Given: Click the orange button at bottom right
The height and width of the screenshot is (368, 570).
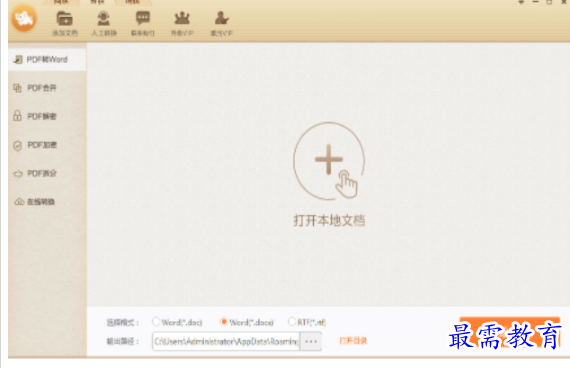Looking at the screenshot, I should [510, 332].
